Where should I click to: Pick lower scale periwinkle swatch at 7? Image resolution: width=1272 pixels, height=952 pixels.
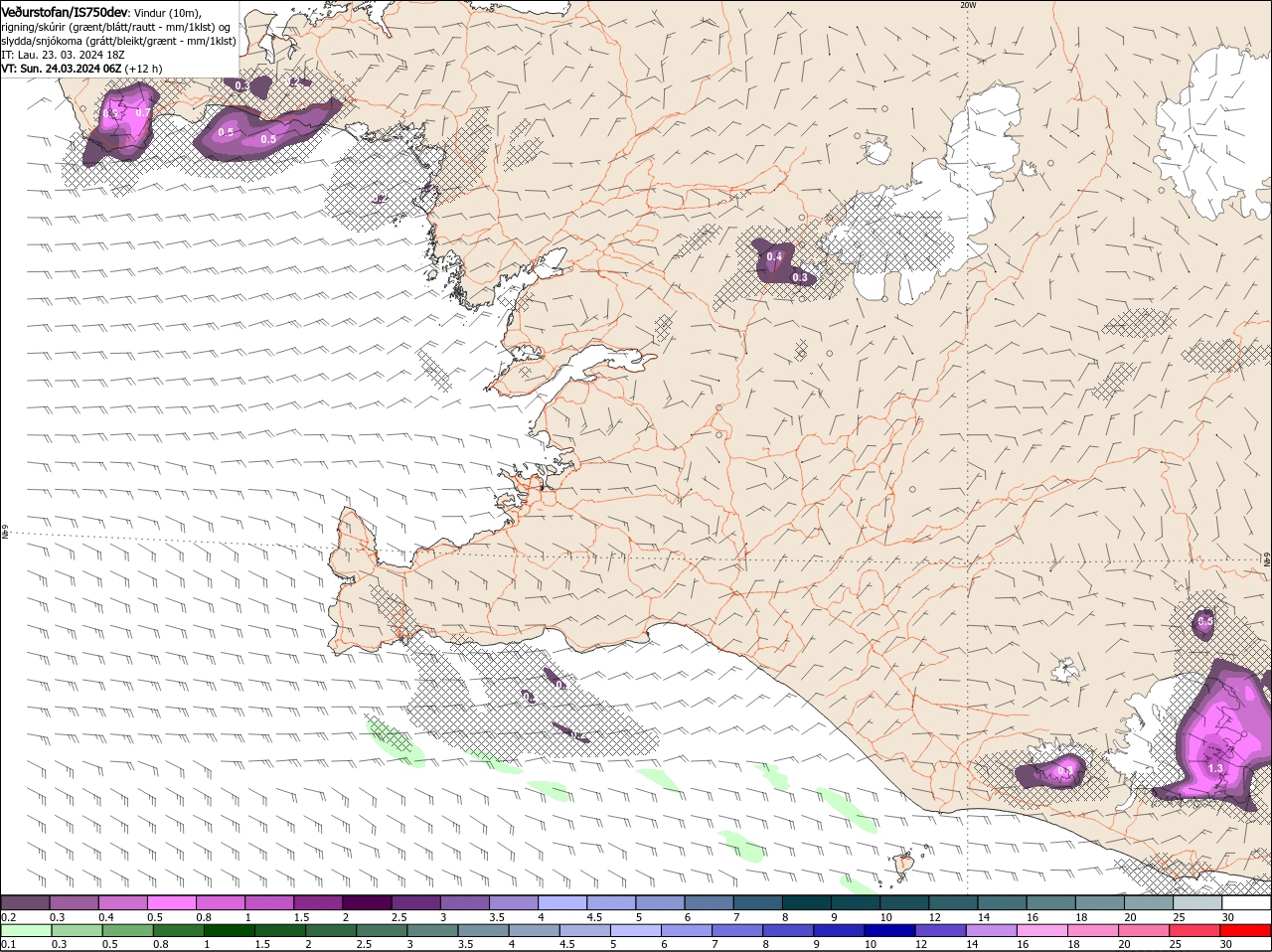click(736, 931)
